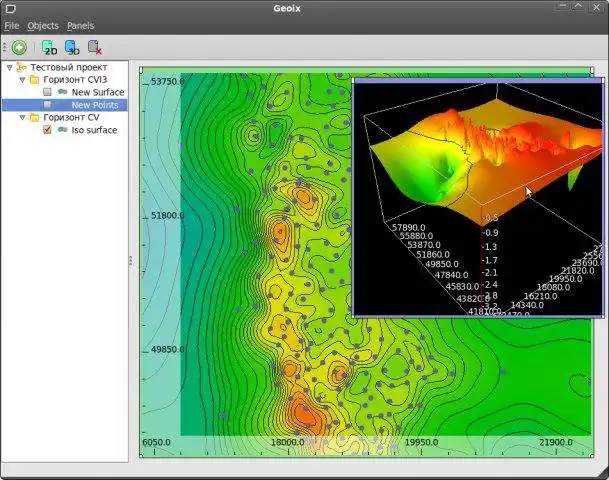Enable the New Surface checkbox
Viewport: 609px width, 480px height.
point(47,92)
